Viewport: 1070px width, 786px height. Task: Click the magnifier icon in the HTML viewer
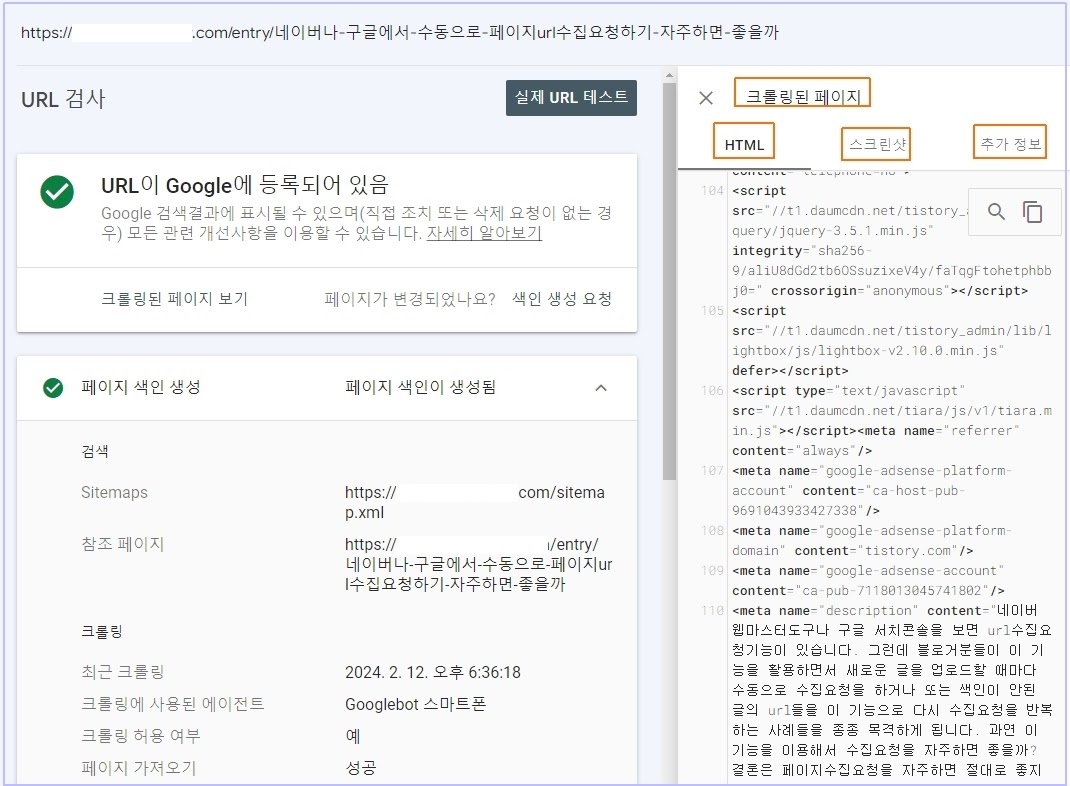click(x=996, y=211)
